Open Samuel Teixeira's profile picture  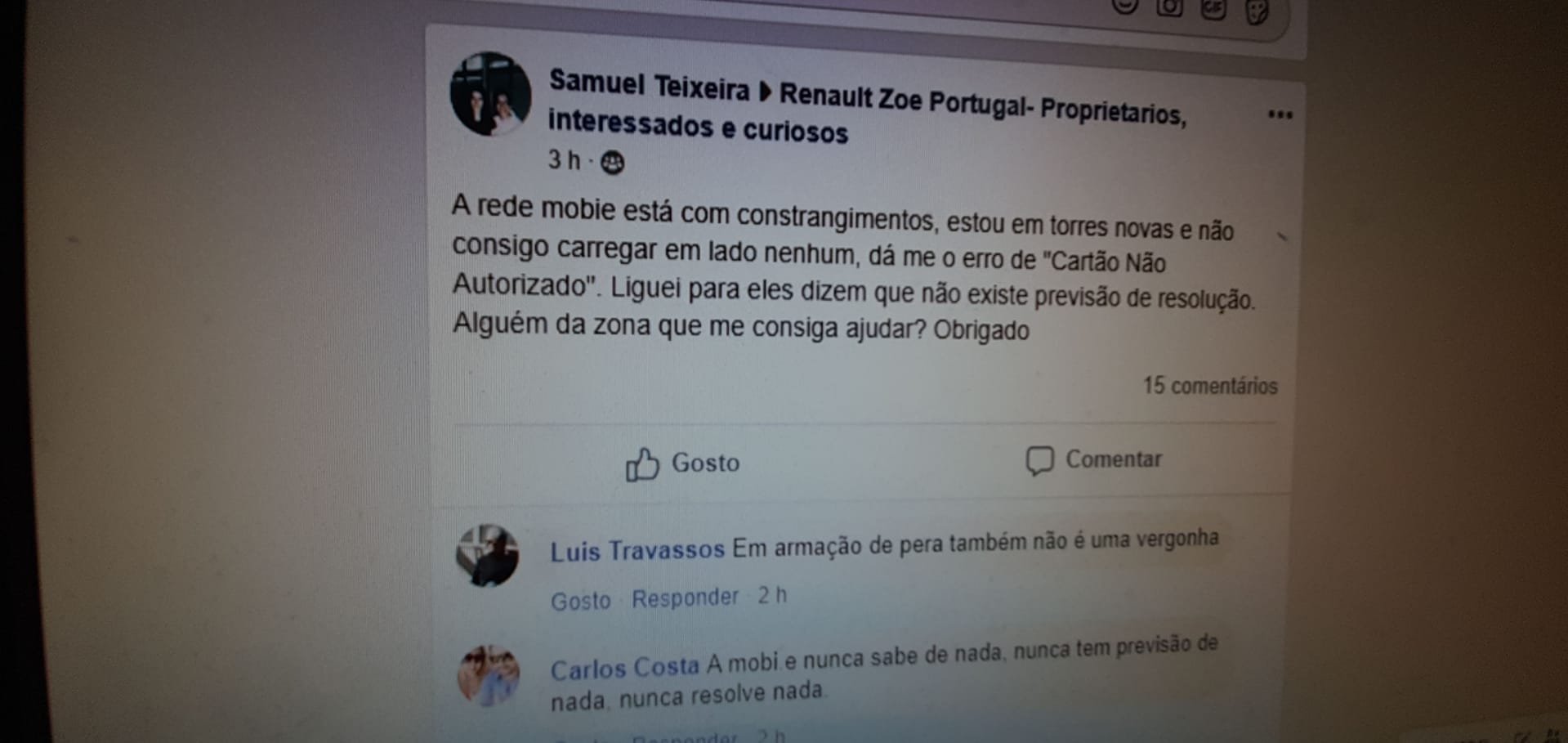click(x=490, y=94)
